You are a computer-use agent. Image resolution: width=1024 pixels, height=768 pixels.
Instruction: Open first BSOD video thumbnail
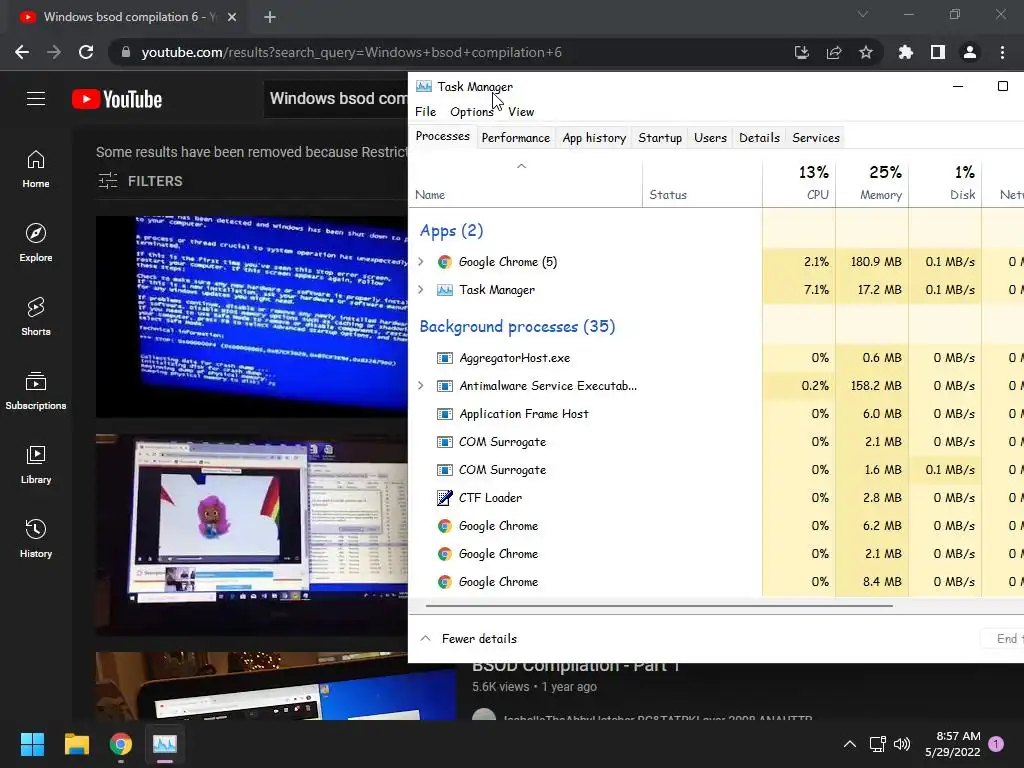pos(251,317)
